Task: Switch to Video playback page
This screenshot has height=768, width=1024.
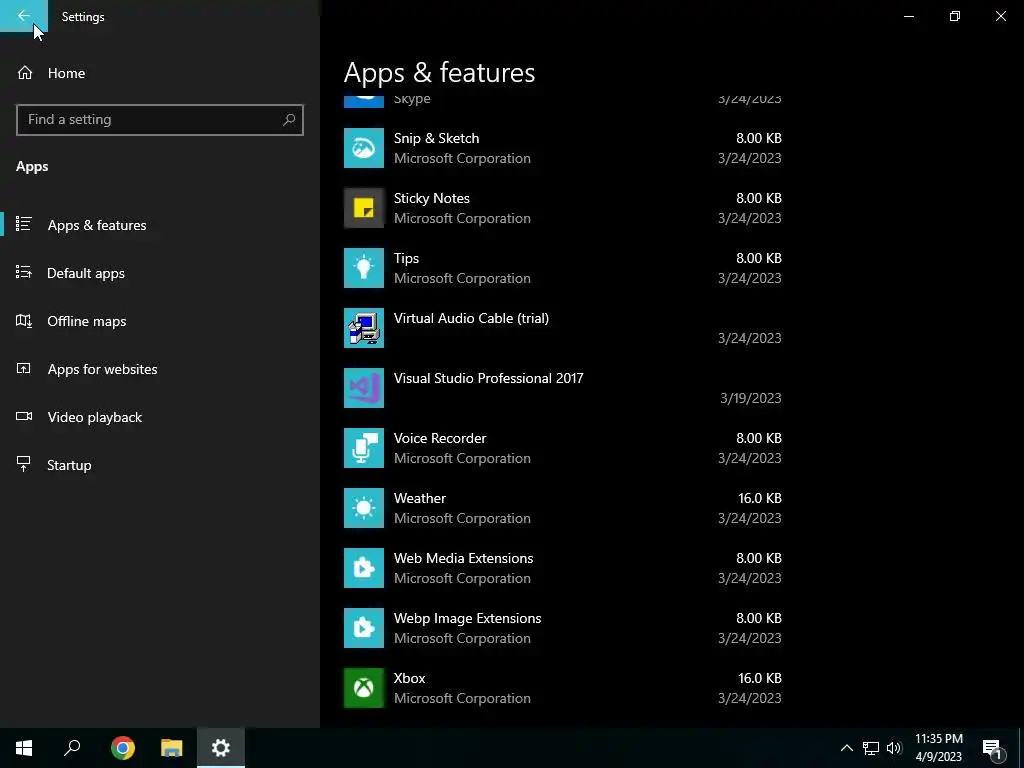Action: [94, 417]
